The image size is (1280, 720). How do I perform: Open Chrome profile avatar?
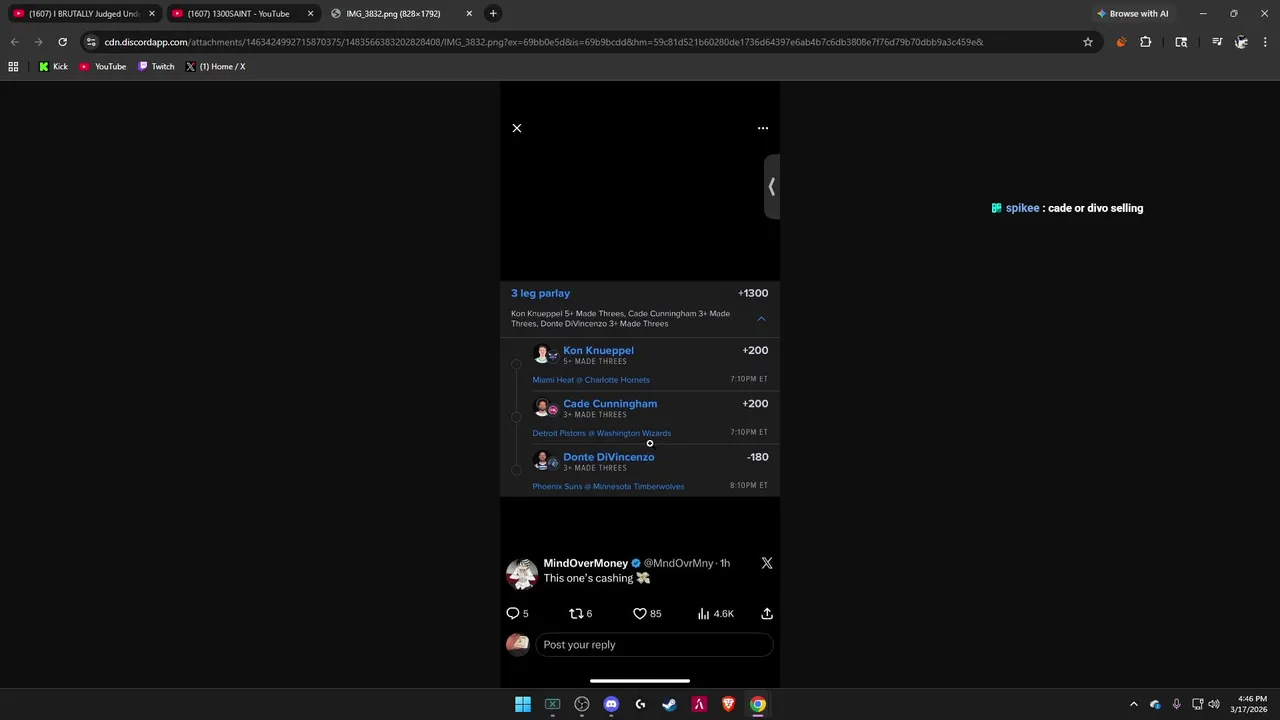coord(1241,42)
